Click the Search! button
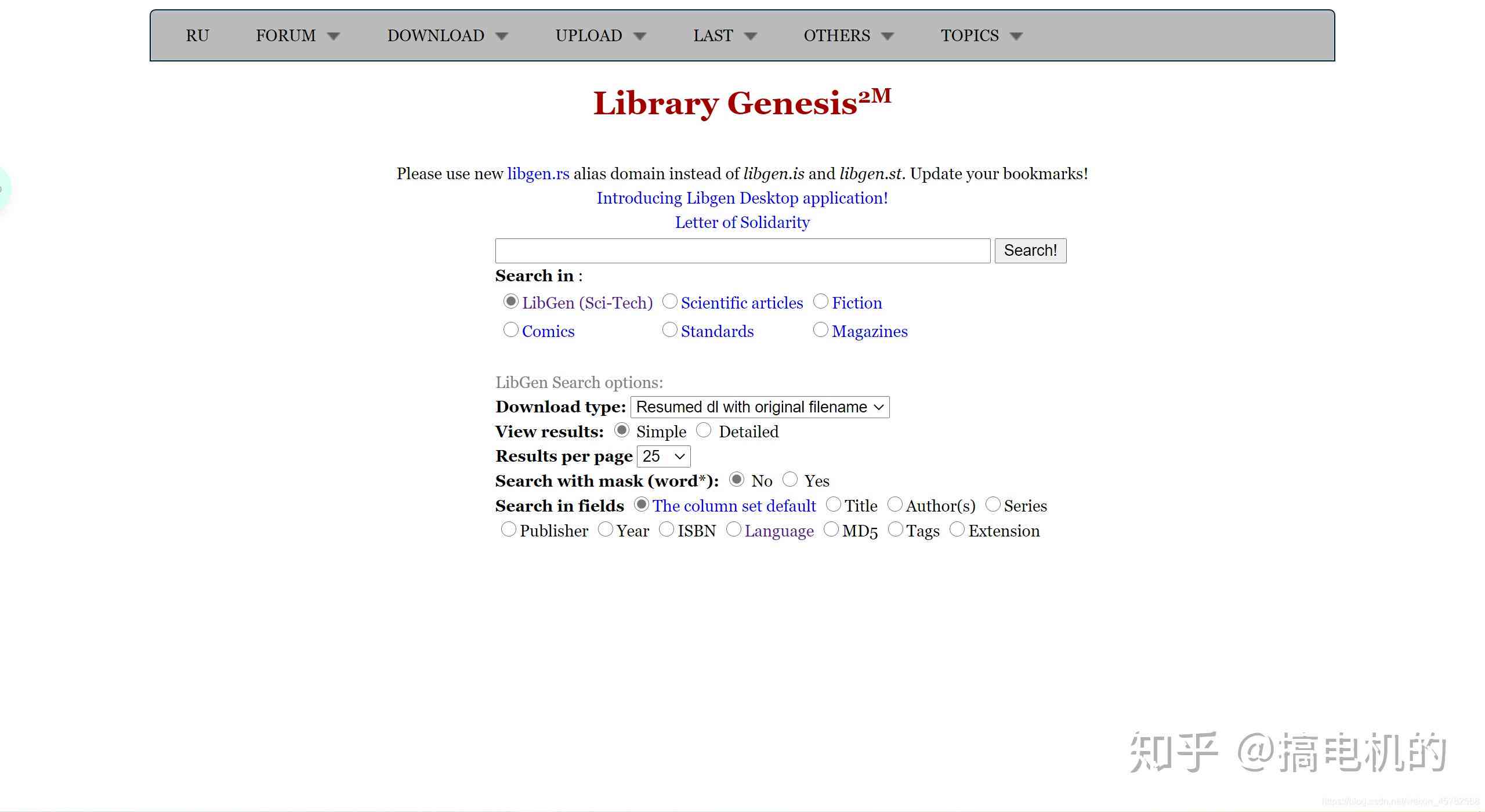The image size is (1485, 812). pos(1029,250)
